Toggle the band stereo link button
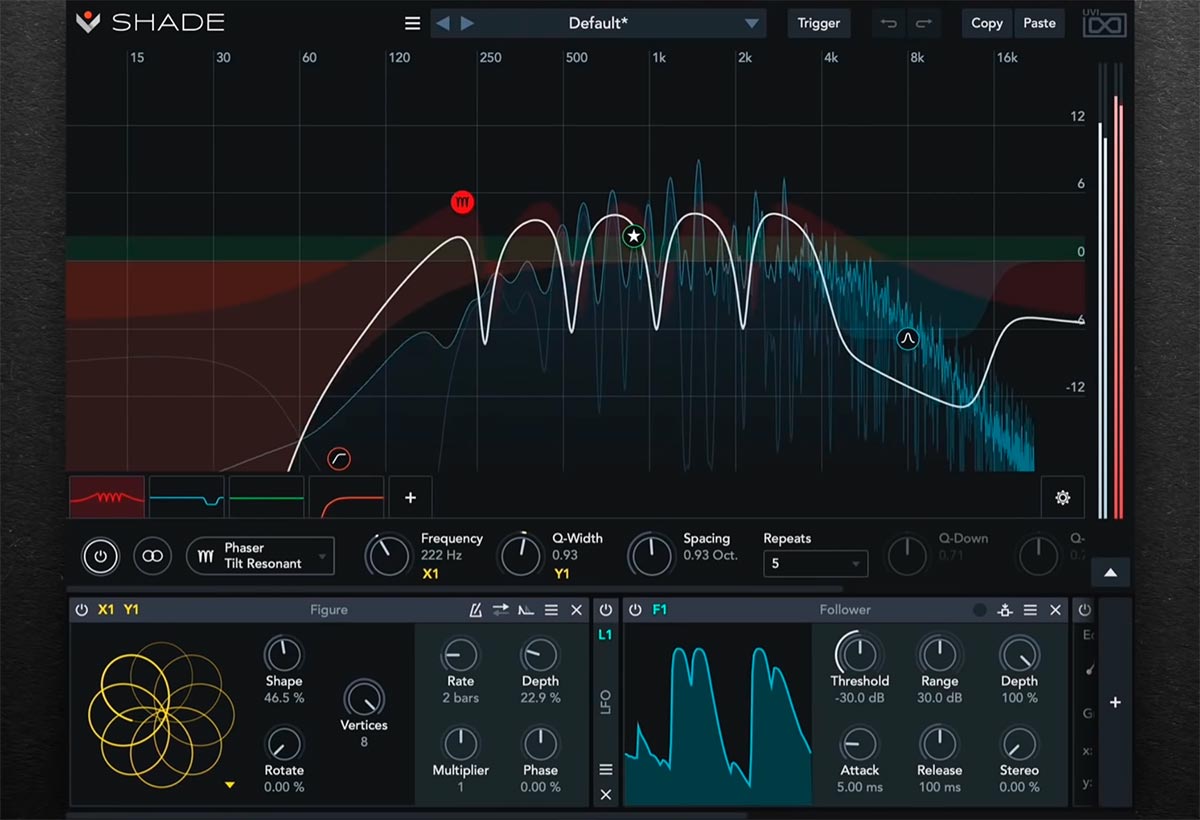The image size is (1200, 820). click(x=153, y=556)
